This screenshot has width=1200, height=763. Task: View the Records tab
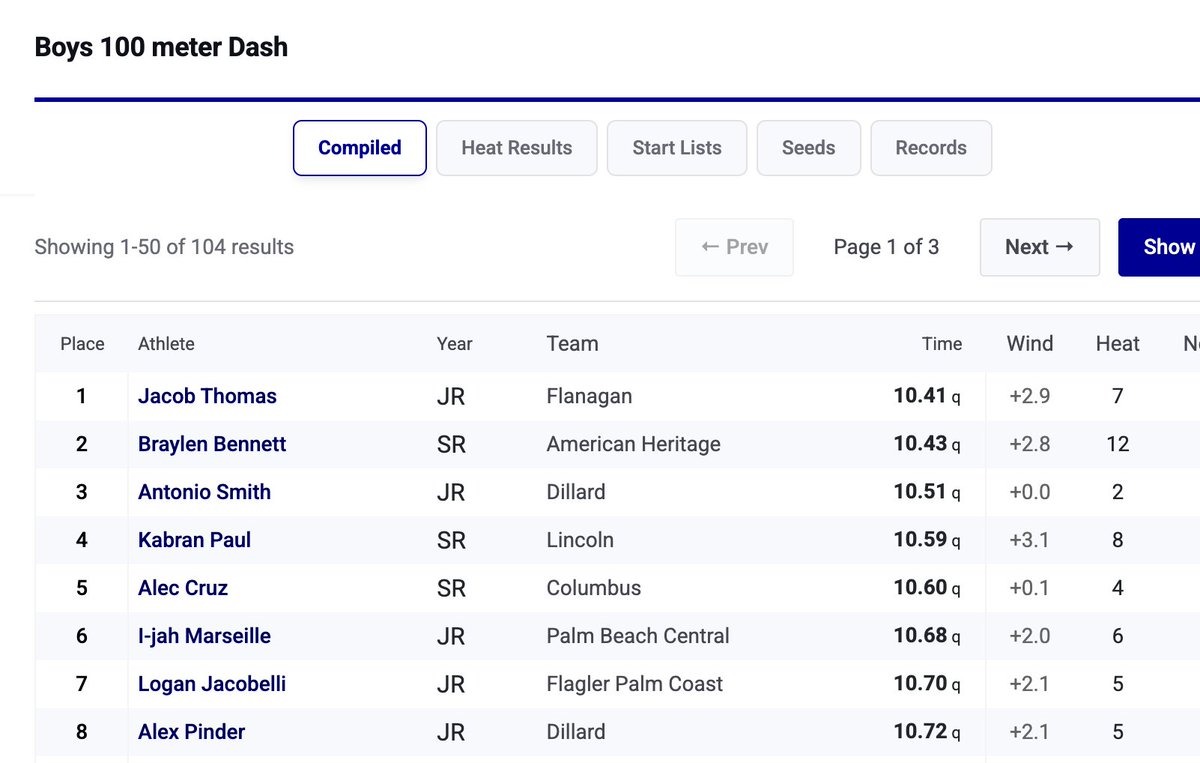pos(931,148)
